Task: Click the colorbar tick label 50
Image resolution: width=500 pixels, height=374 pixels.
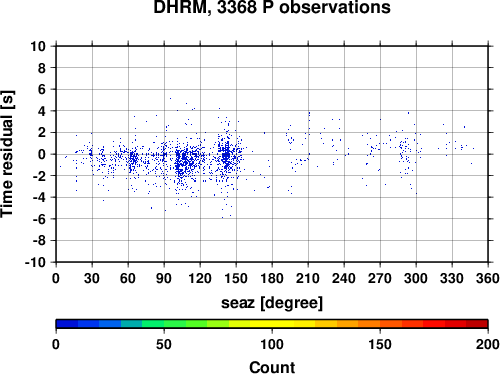Action: coord(164,344)
